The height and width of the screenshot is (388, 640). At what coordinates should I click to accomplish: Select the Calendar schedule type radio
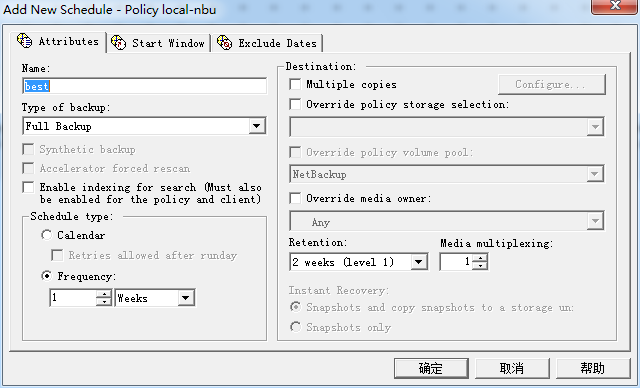pos(47,235)
